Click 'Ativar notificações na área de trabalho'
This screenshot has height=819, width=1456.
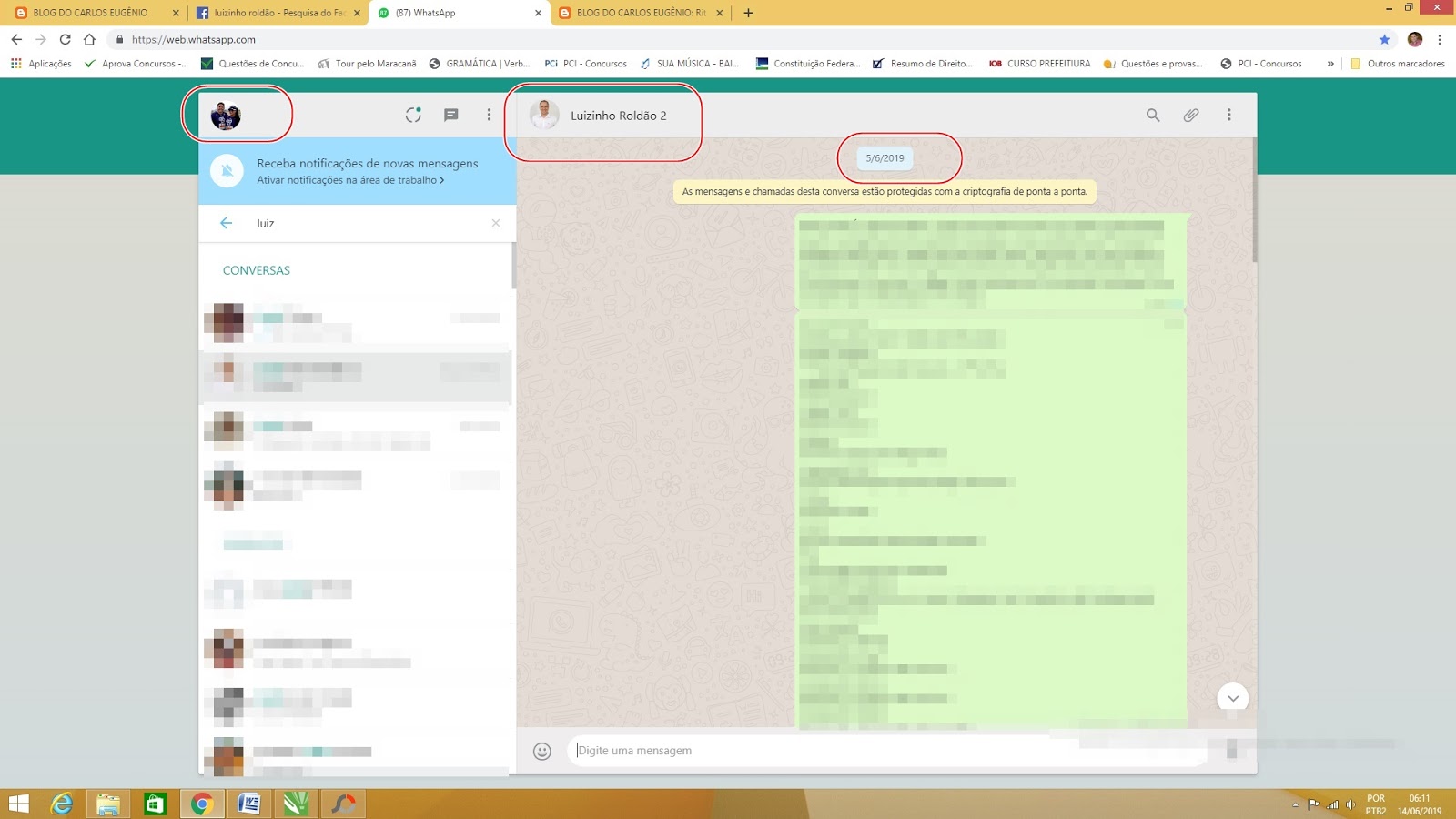coord(350,180)
